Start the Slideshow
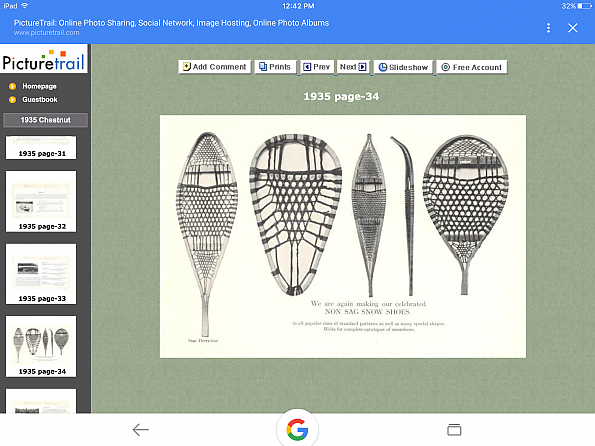The width and height of the screenshot is (595, 446). tap(403, 67)
